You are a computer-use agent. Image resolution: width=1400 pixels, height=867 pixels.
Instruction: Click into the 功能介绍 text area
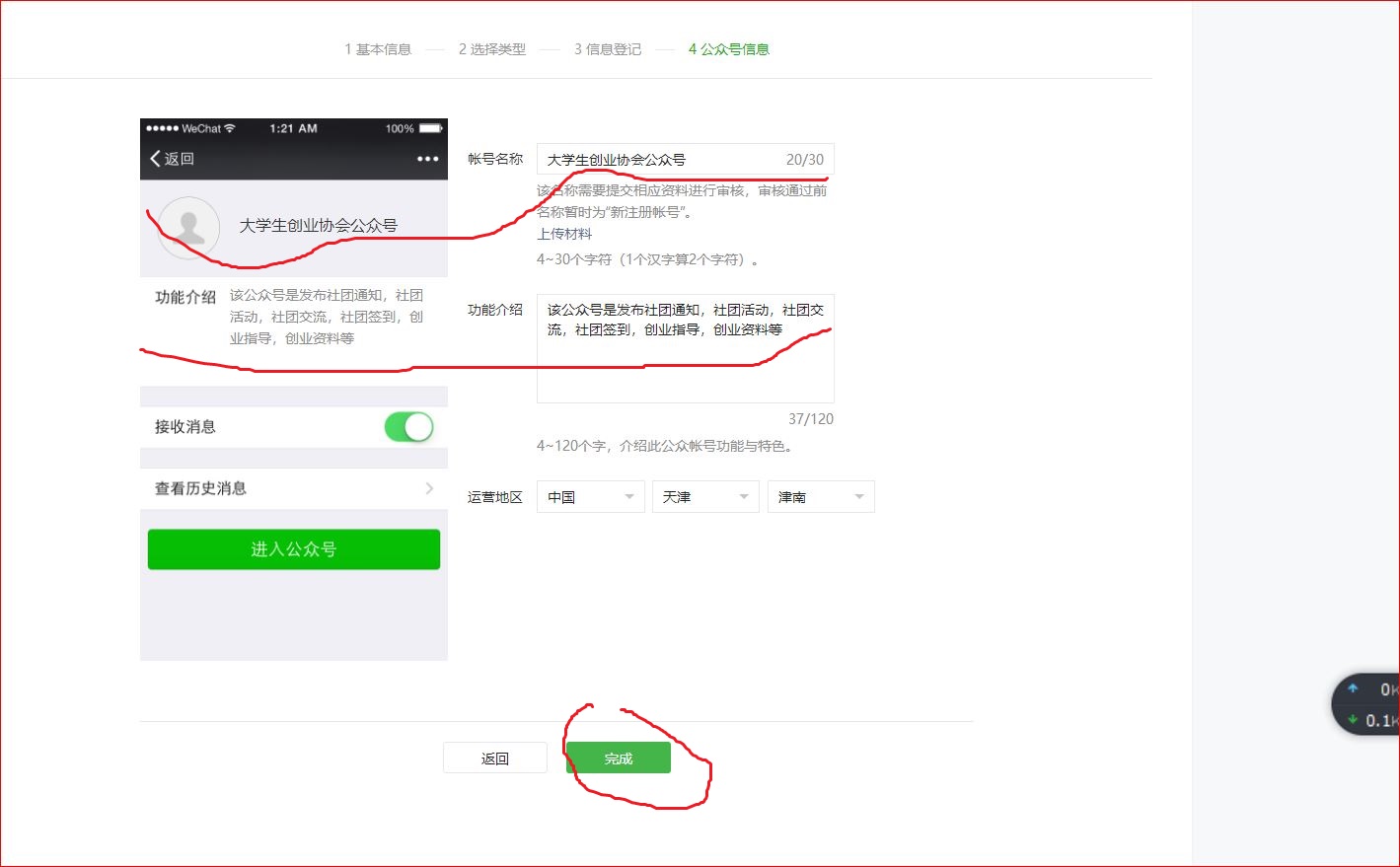coord(686,348)
